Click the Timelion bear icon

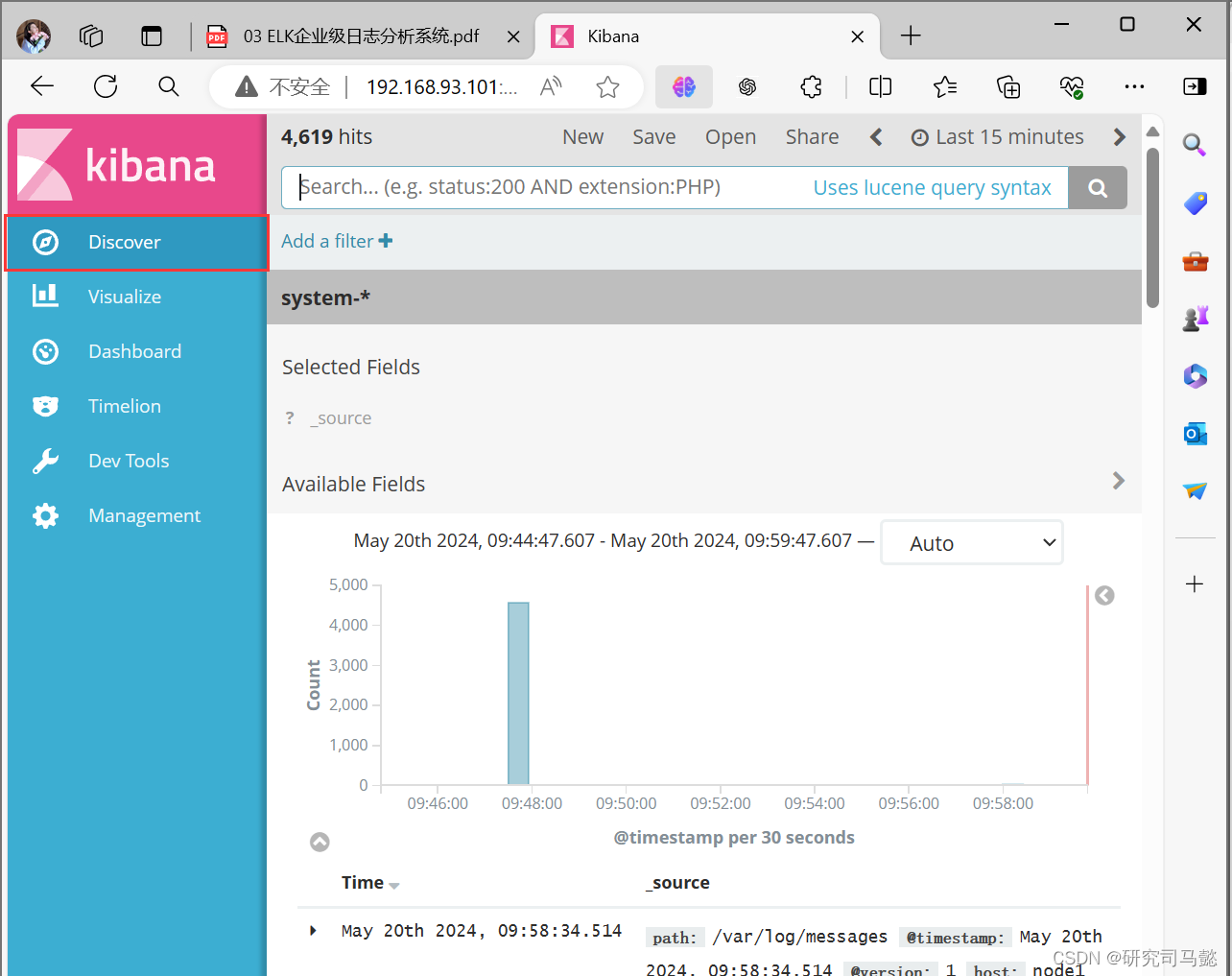pyautogui.click(x=45, y=406)
